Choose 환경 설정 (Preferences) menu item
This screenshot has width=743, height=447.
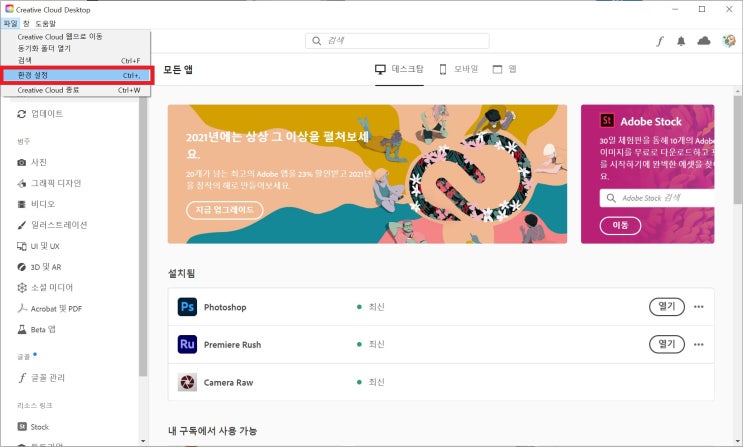coord(76,75)
